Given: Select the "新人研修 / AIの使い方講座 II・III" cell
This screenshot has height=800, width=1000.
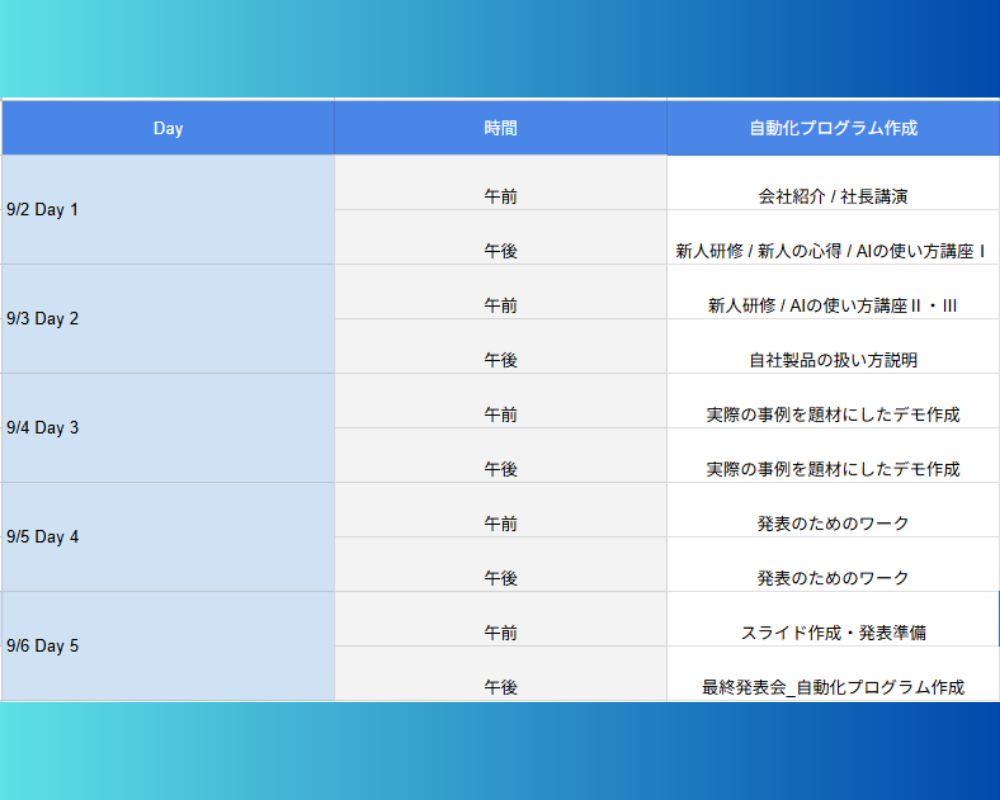Looking at the screenshot, I should point(833,292).
